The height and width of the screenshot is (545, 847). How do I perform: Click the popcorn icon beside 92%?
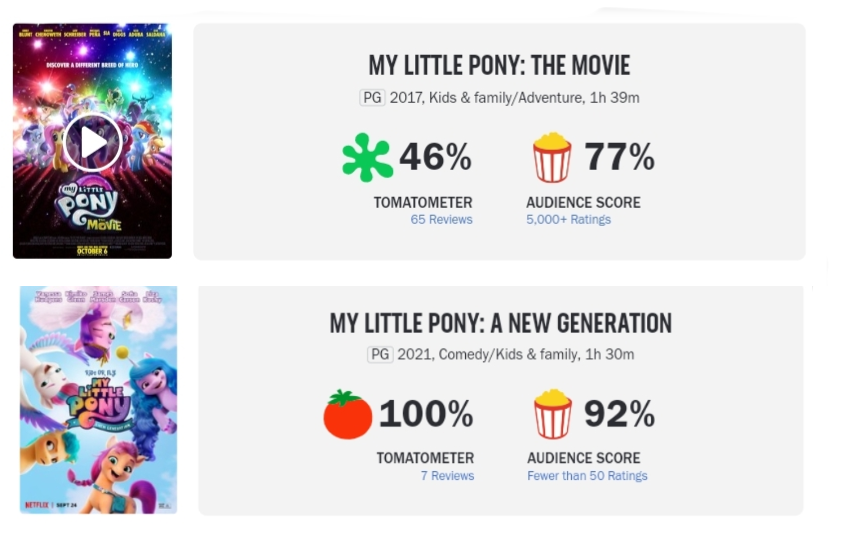(552, 414)
